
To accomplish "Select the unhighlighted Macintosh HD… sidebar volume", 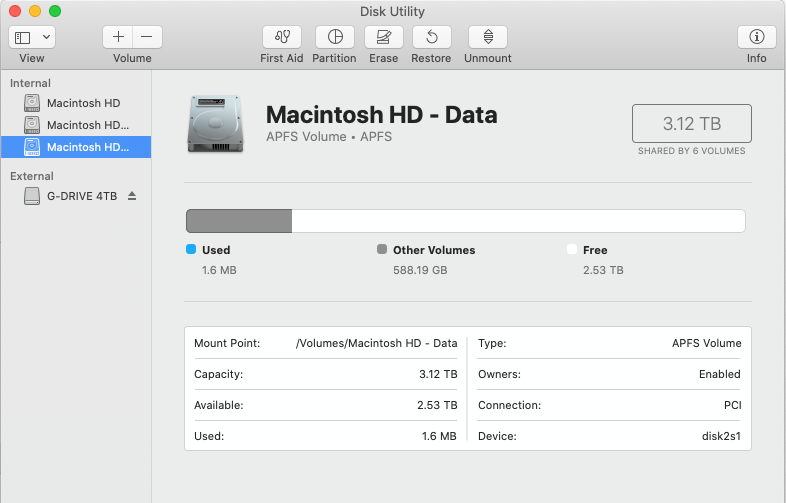I will (x=76, y=125).
